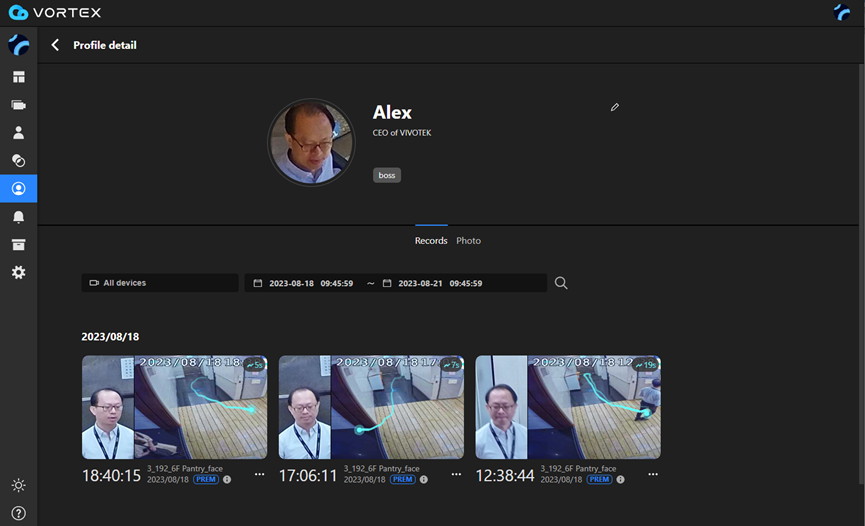
Task: Search records with magnifier icon
Action: [x=561, y=283]
